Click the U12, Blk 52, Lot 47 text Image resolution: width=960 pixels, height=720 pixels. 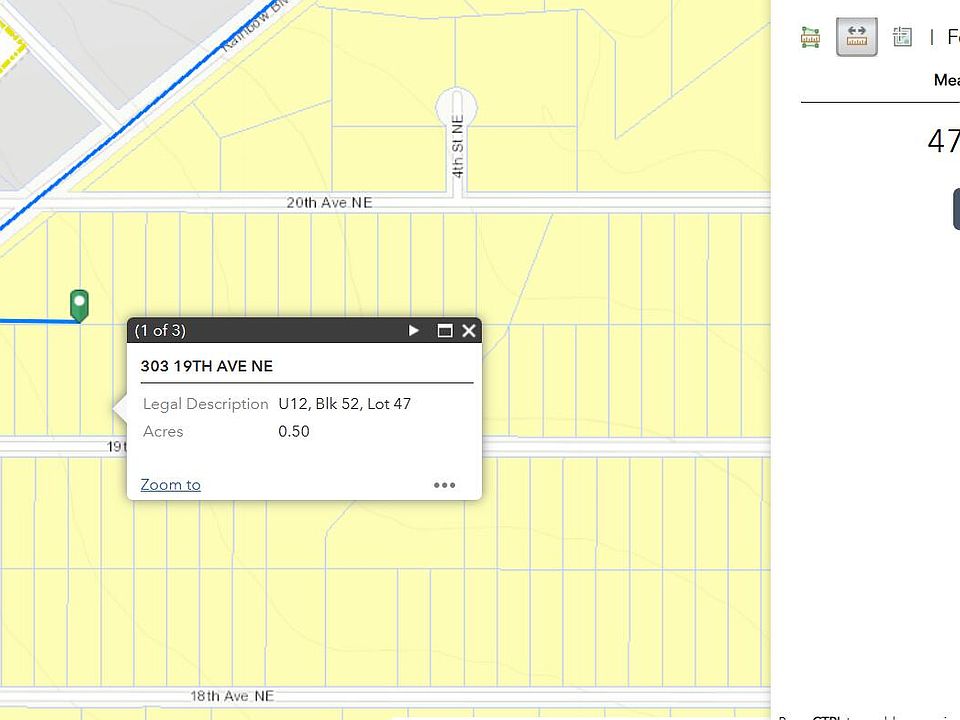click(x=345, y=404)
